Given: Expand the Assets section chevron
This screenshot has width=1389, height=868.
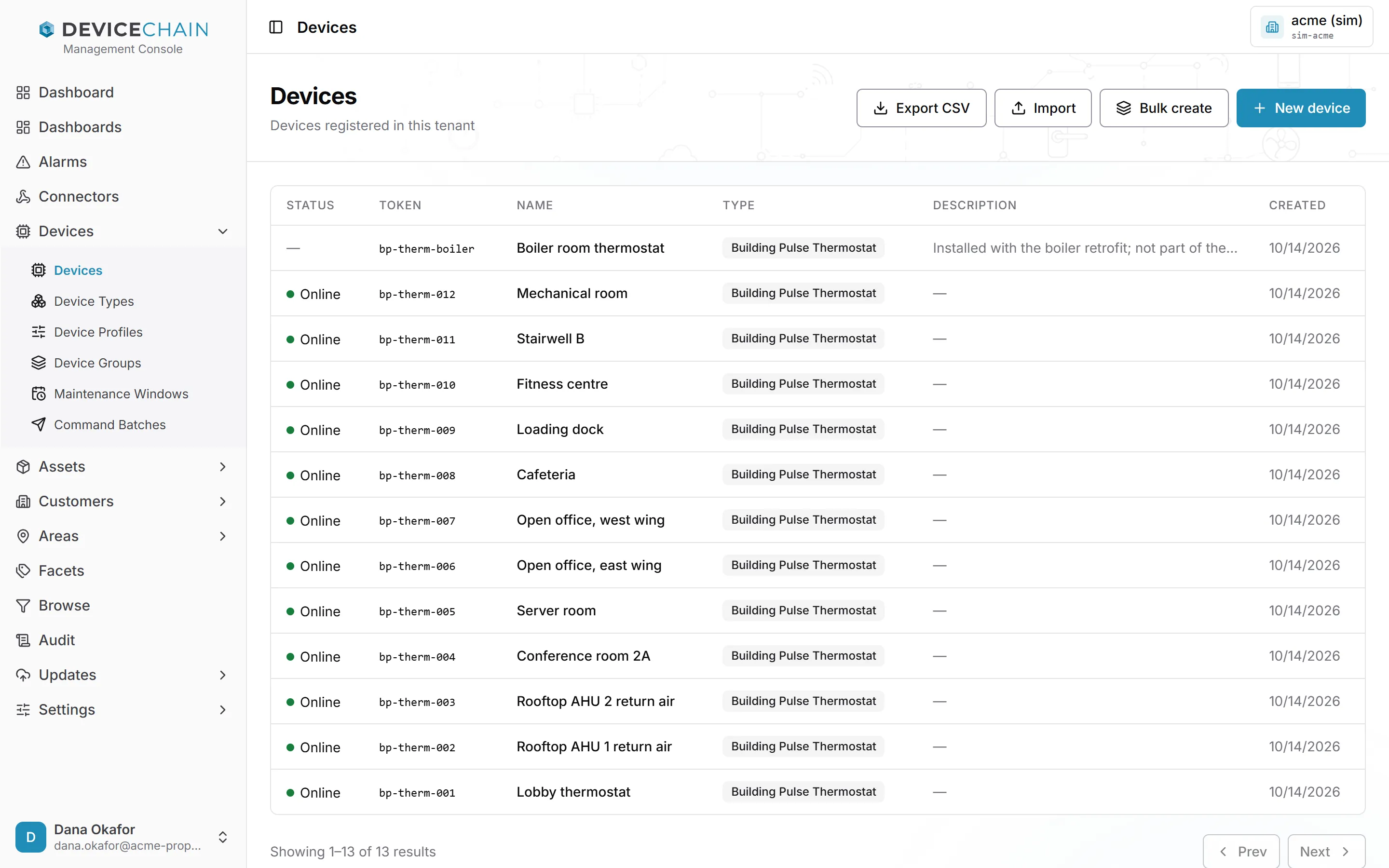Looking at the screenshot, I should (x=223, y=467).
